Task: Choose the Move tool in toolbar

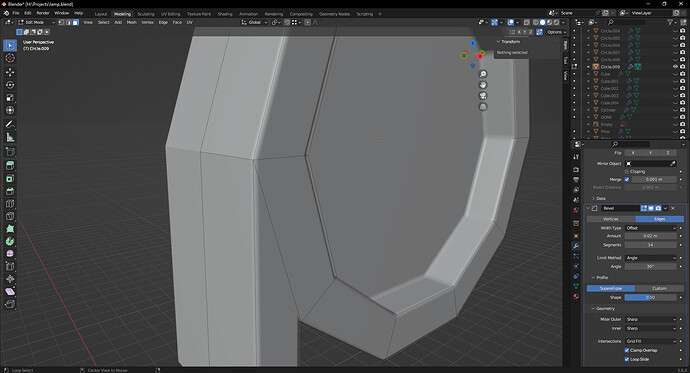Action: point(10,72)
